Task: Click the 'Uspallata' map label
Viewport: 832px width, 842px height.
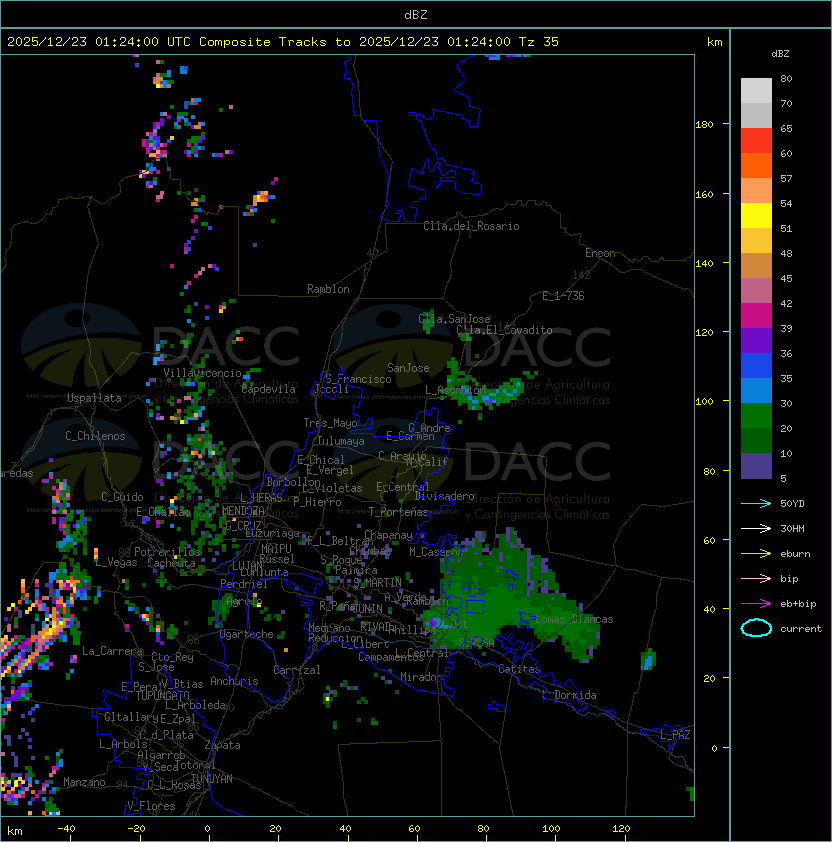Action: point(94,398)
